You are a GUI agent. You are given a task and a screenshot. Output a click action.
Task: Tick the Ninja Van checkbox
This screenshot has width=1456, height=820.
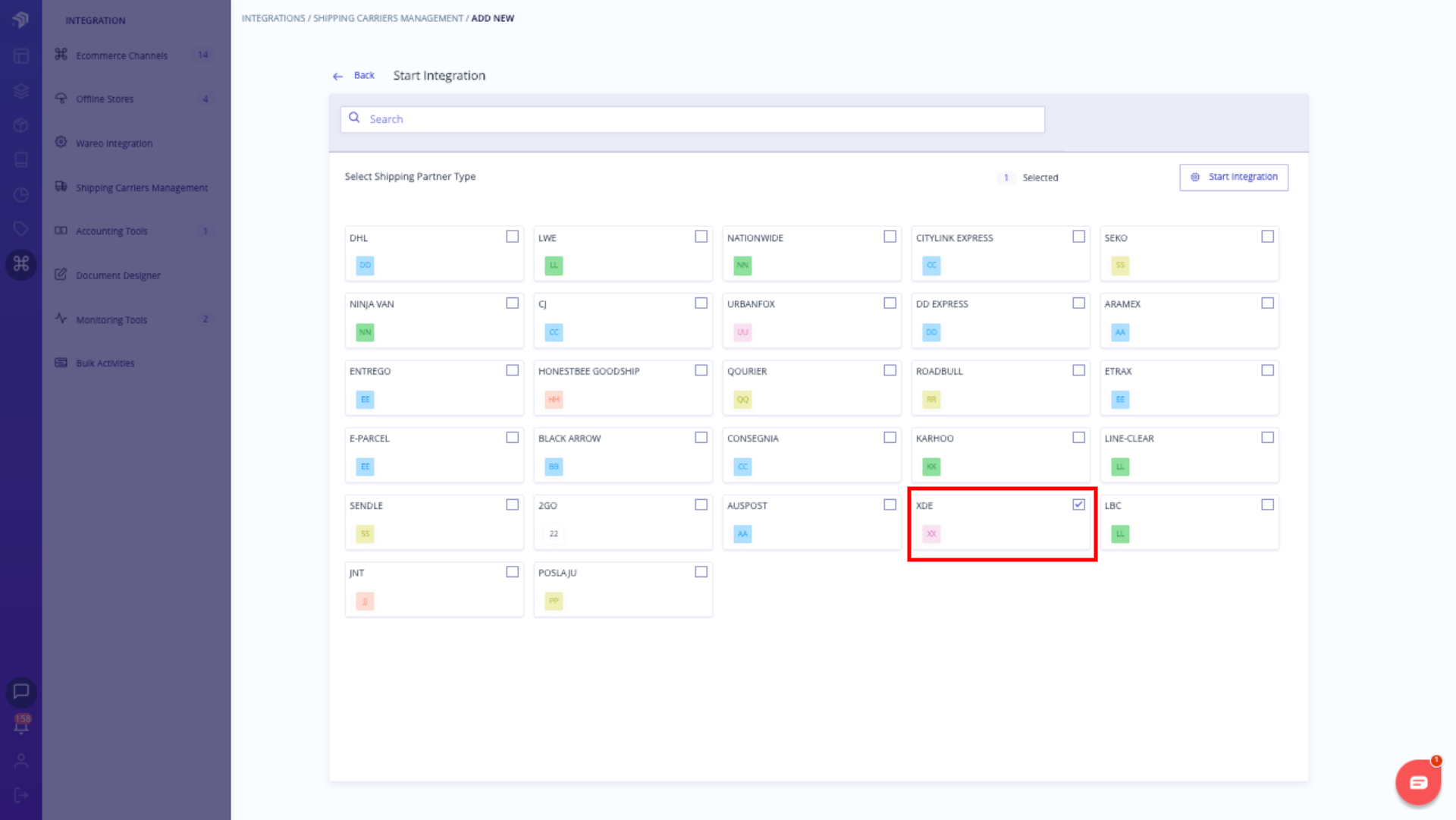(x=513, y=303)
